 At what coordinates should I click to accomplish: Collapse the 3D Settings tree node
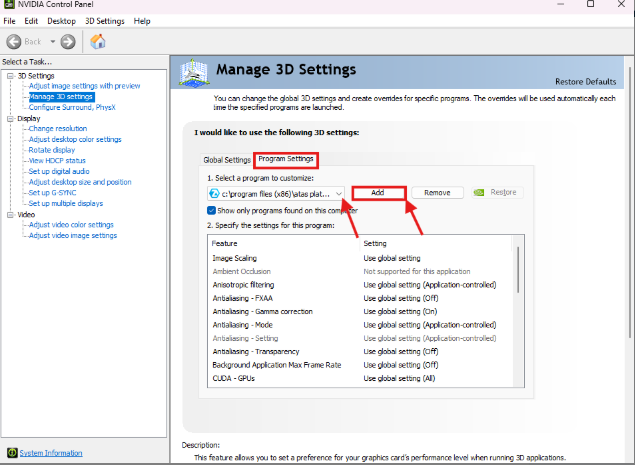click(11, 76)
